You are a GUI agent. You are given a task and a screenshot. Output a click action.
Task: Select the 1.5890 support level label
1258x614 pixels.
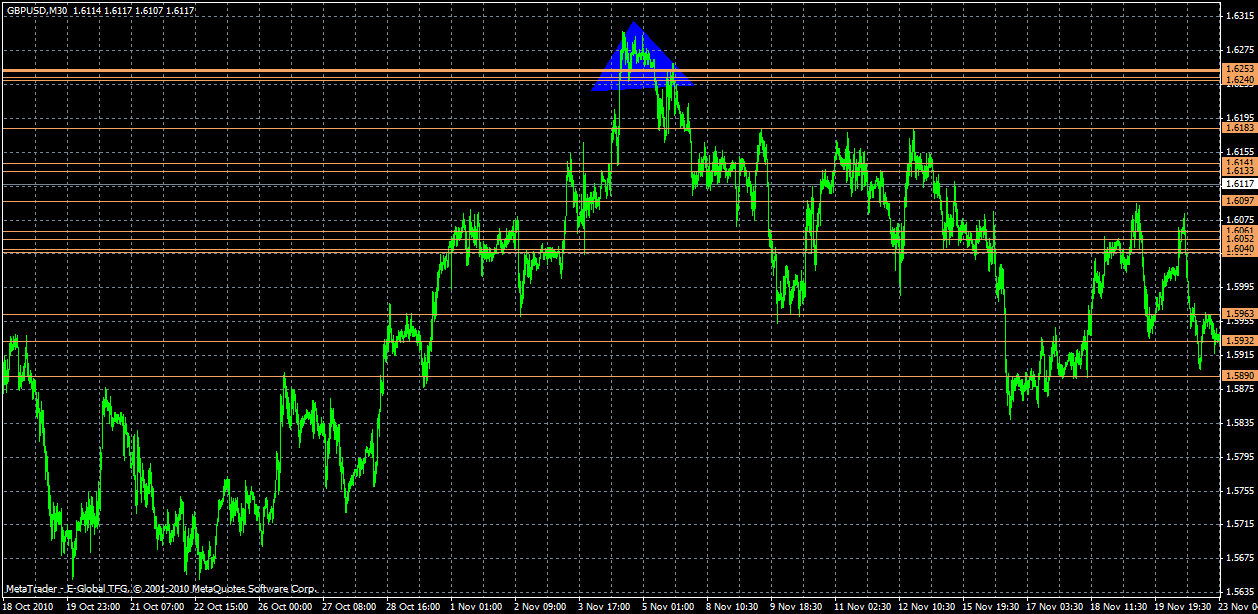(1238, 373)
